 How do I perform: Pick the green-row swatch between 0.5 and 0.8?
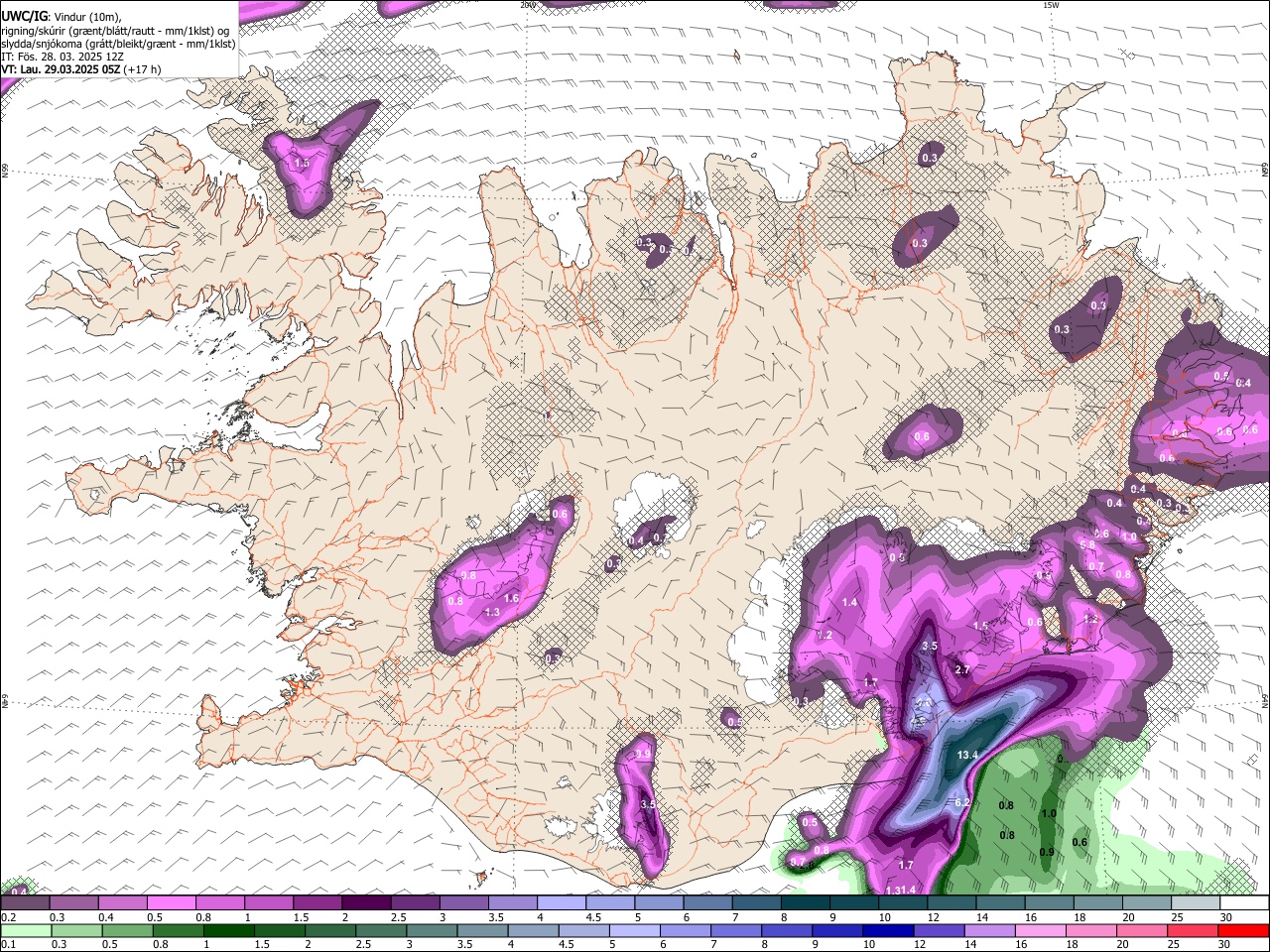click(x=127, y=930)
